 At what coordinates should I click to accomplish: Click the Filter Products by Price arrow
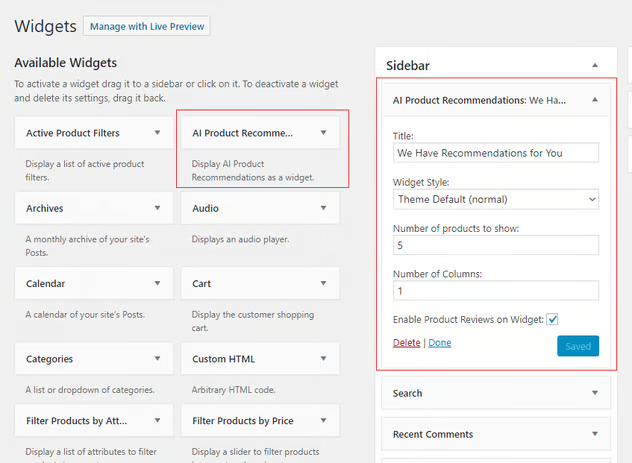[x=323, y=421]
